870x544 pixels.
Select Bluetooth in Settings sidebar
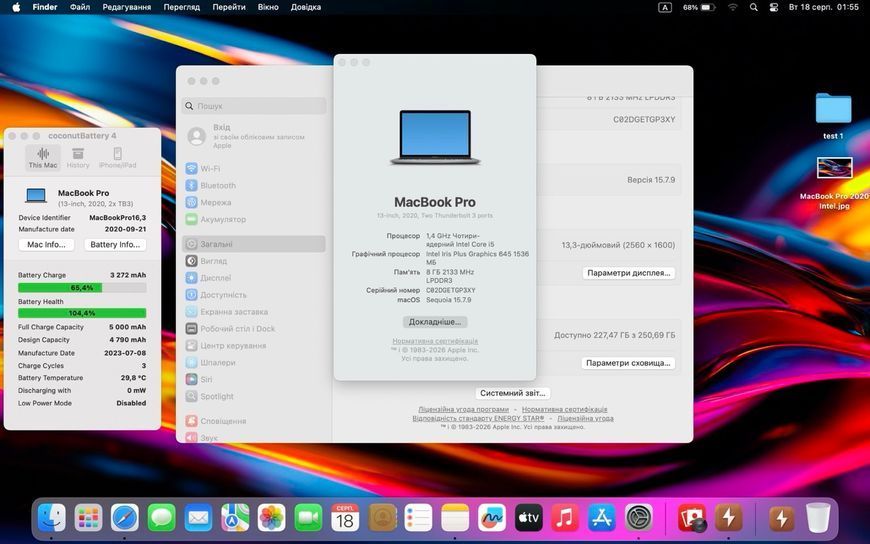pyautogui.click(x=254, y=185)
